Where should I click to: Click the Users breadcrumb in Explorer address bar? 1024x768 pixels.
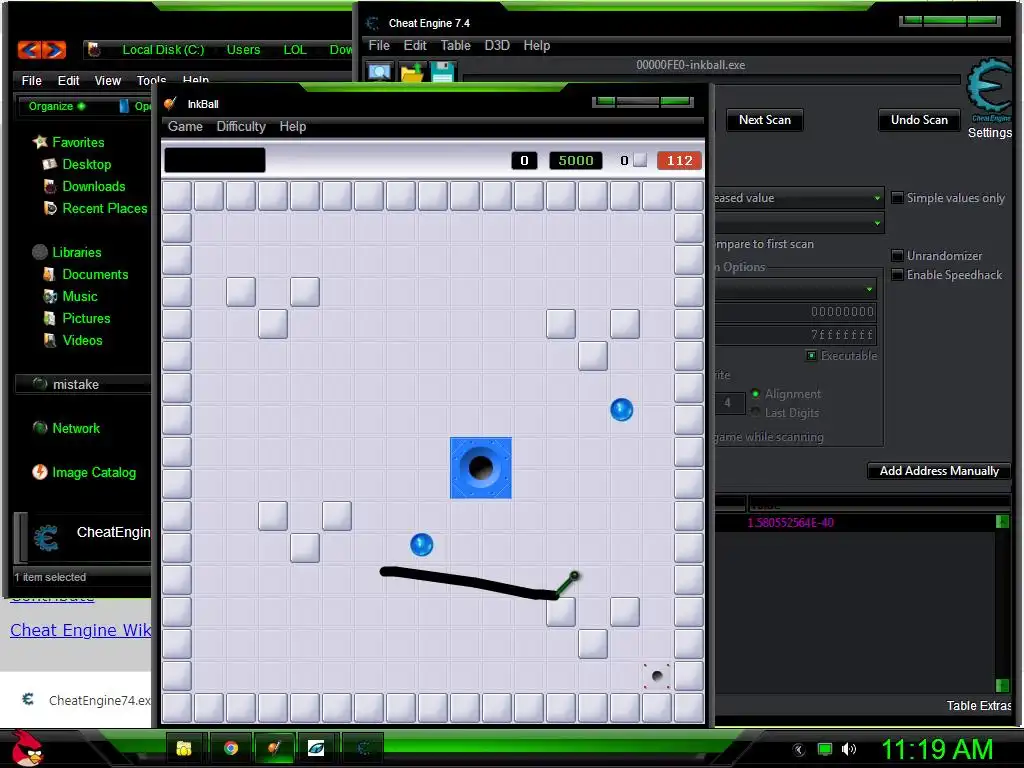click(243, 50)
